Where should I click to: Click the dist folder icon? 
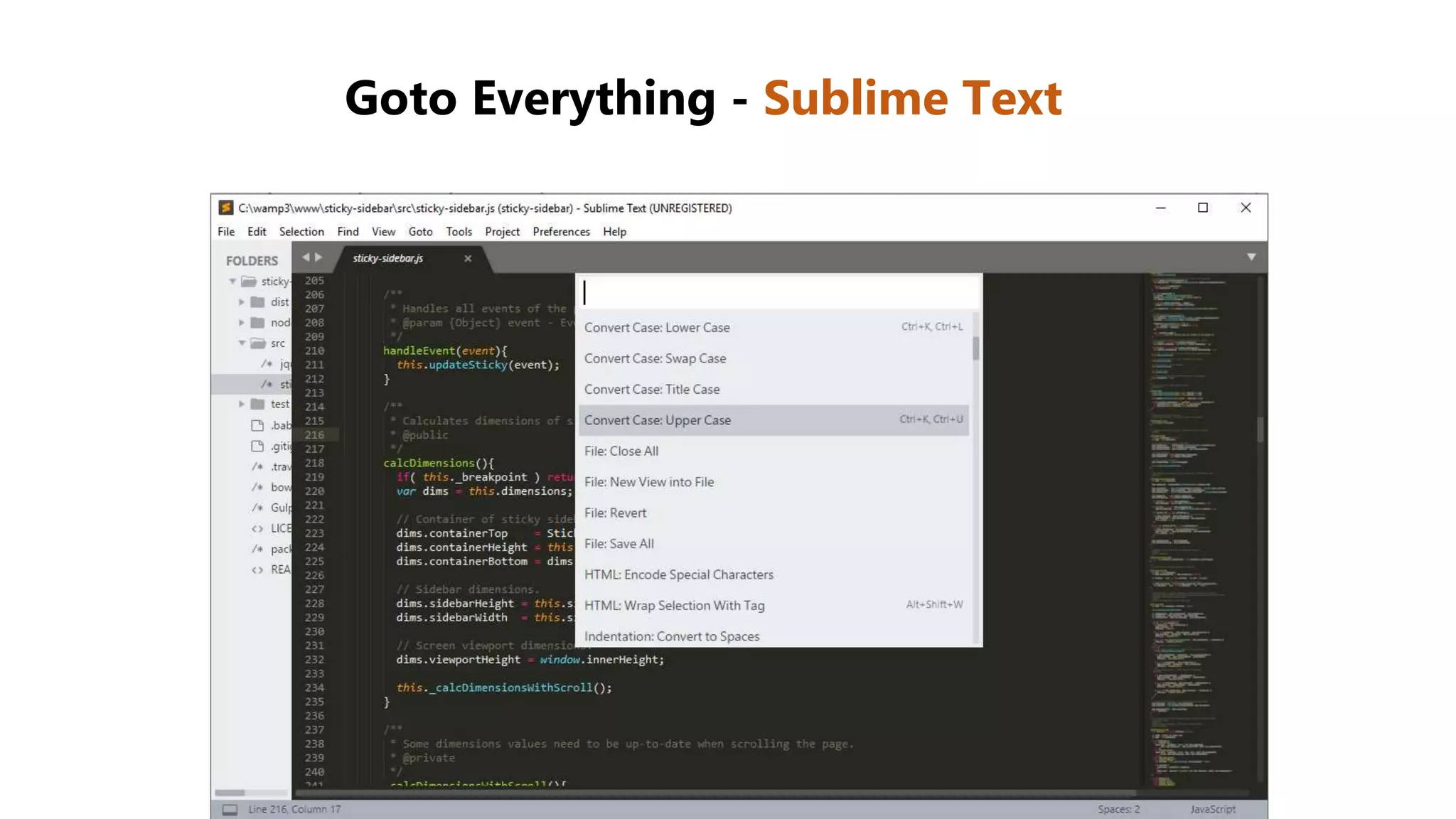(x=258, y=302)
